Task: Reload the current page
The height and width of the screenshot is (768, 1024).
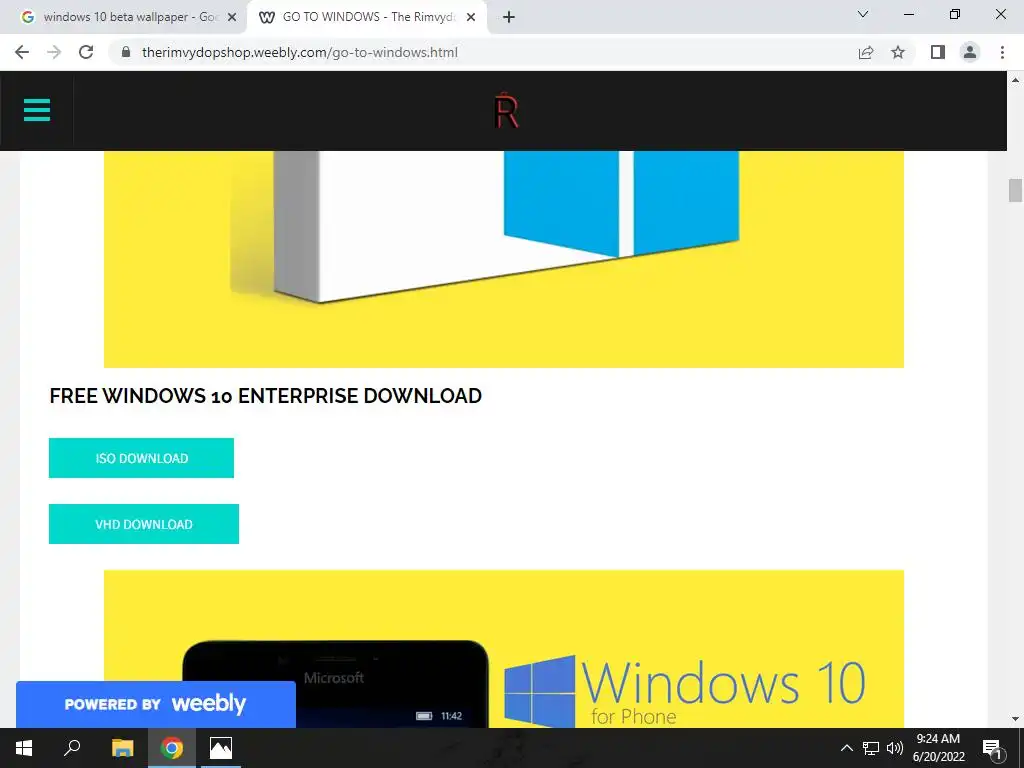Action: pyautogui.click(x=86, y=52)
